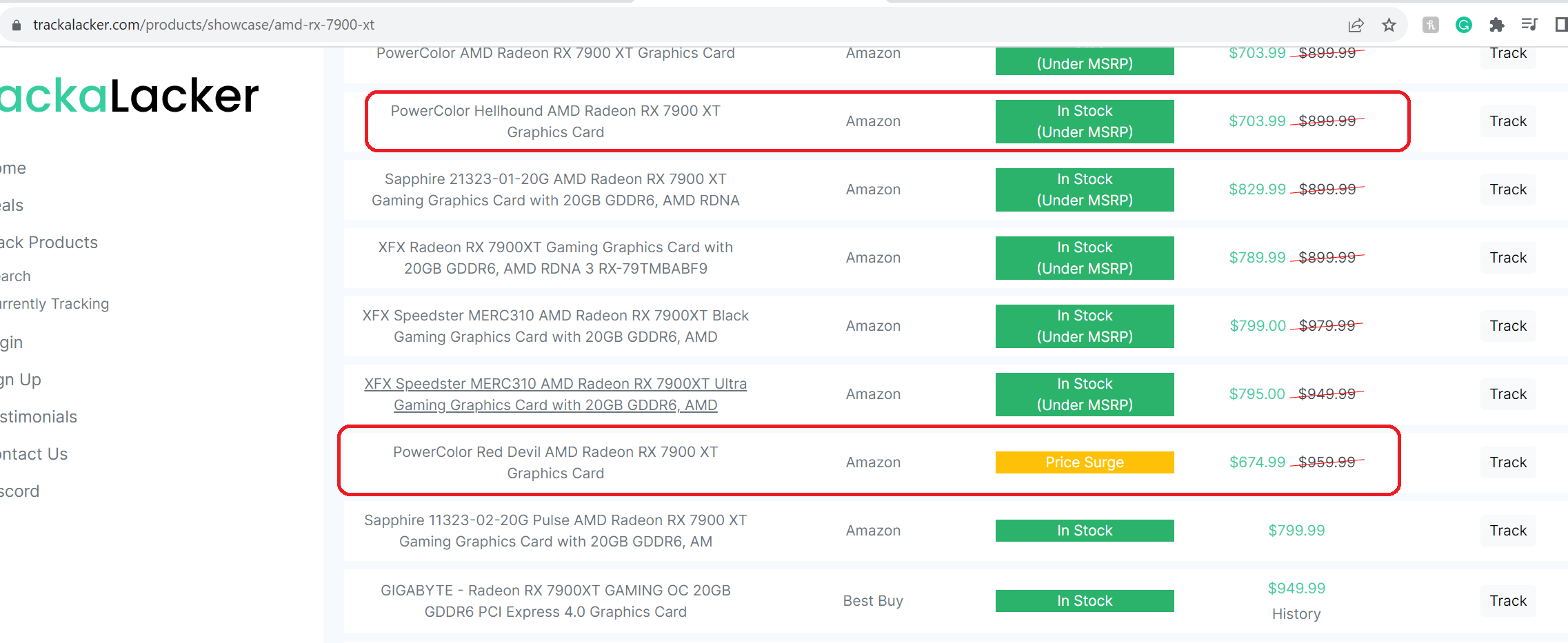
Task: Click the Price Surge status badge
Action: 1085,462
